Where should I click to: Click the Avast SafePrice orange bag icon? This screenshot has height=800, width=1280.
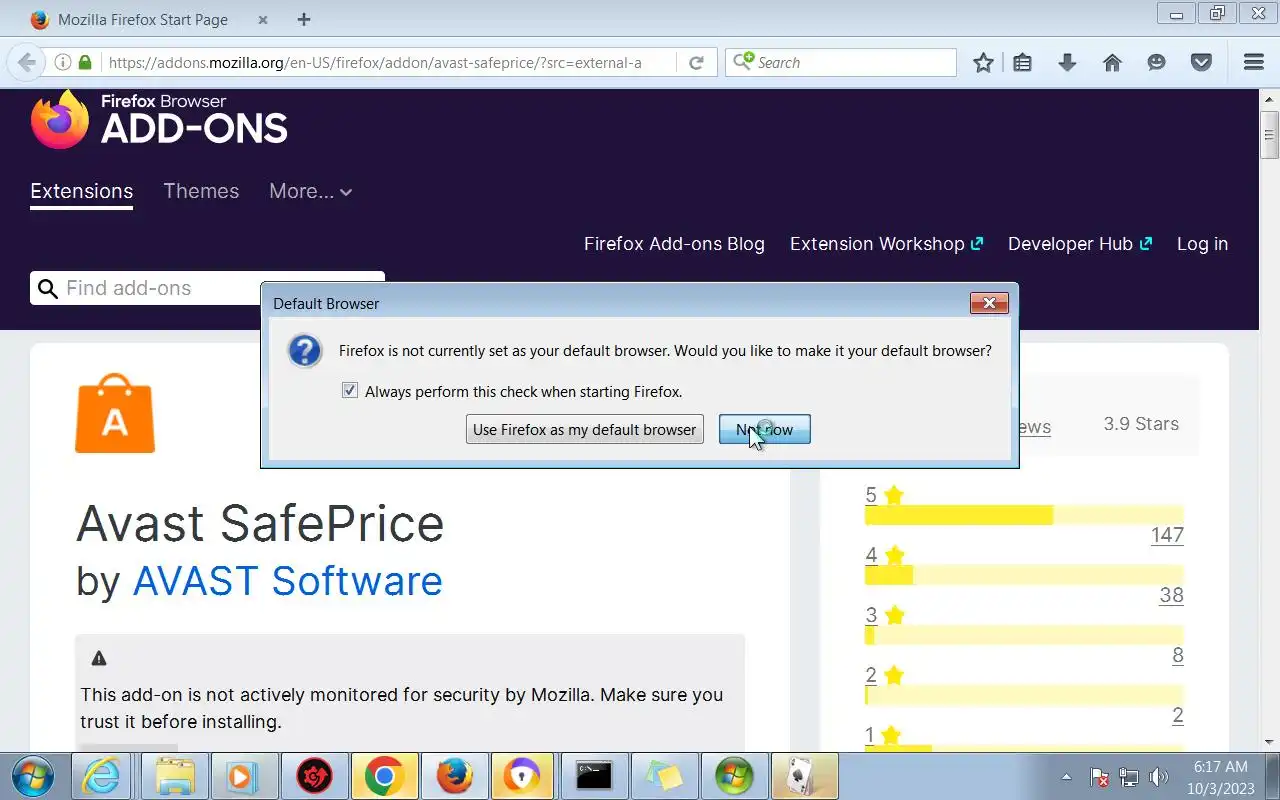point(115,413)
